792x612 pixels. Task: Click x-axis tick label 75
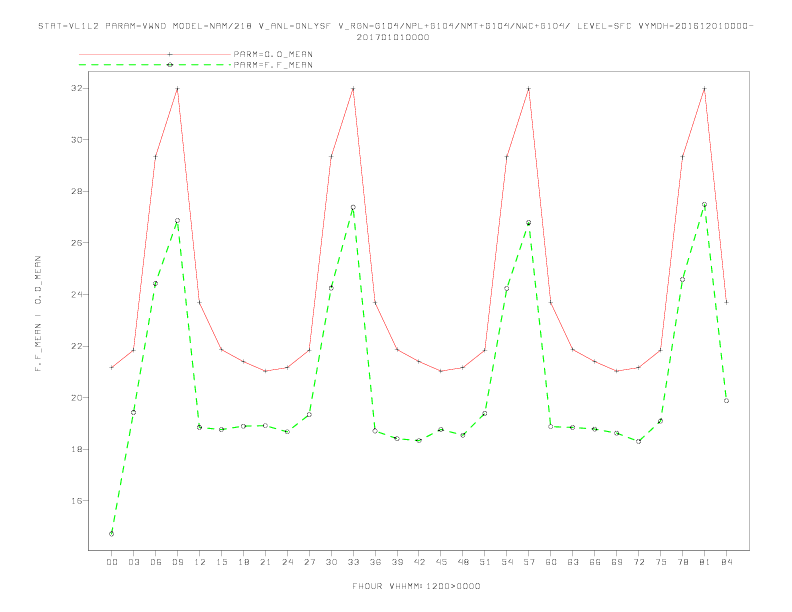pos(661,562)
